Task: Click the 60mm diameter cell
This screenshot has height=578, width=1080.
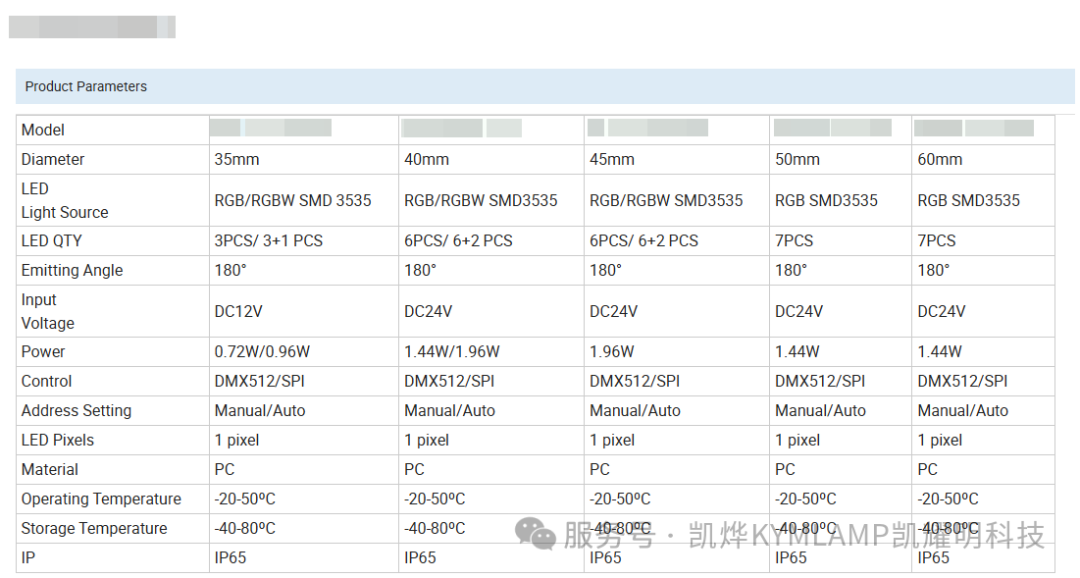Action: point(983,159)
